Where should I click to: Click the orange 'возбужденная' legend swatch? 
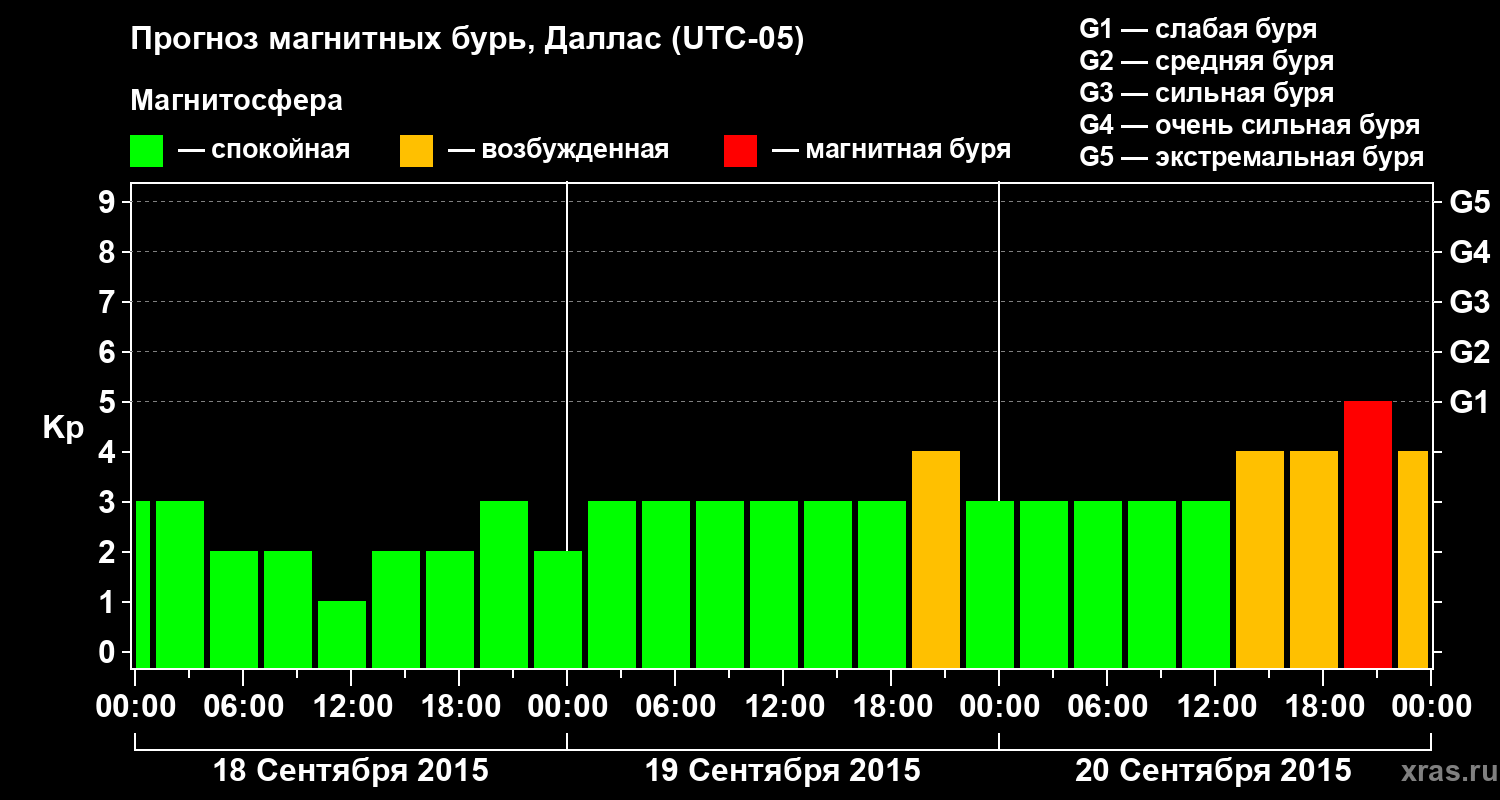click(x=416, y=151)
